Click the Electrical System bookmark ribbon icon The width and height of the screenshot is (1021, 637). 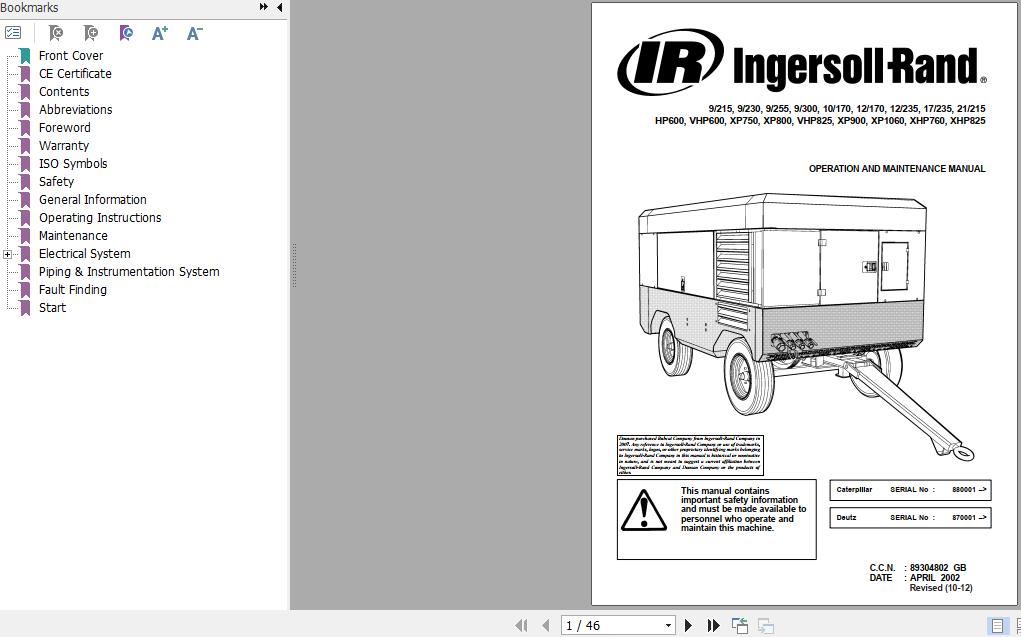point(25,254)
